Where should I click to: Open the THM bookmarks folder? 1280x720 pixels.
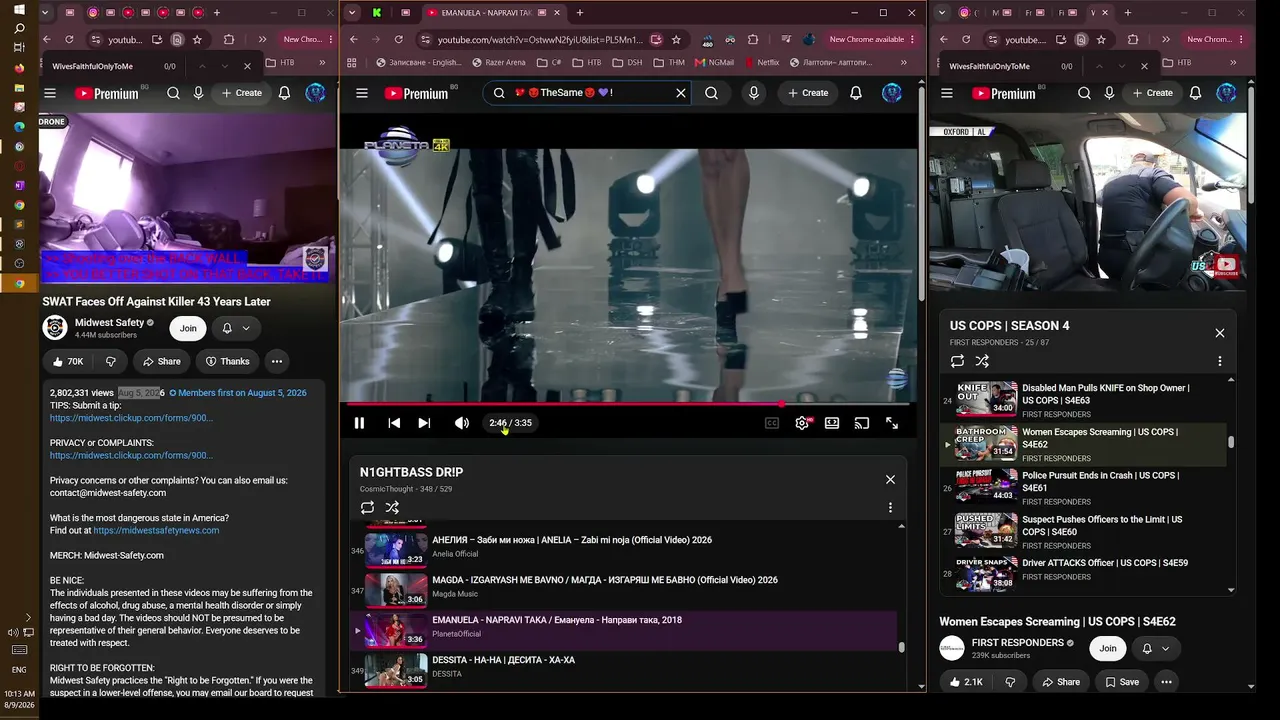click(x=668, y=62)
